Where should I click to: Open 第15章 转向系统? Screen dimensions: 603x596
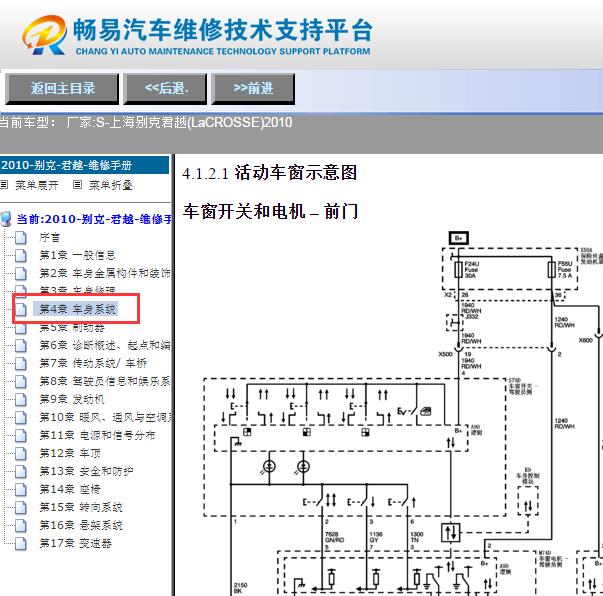coord(81,508)
